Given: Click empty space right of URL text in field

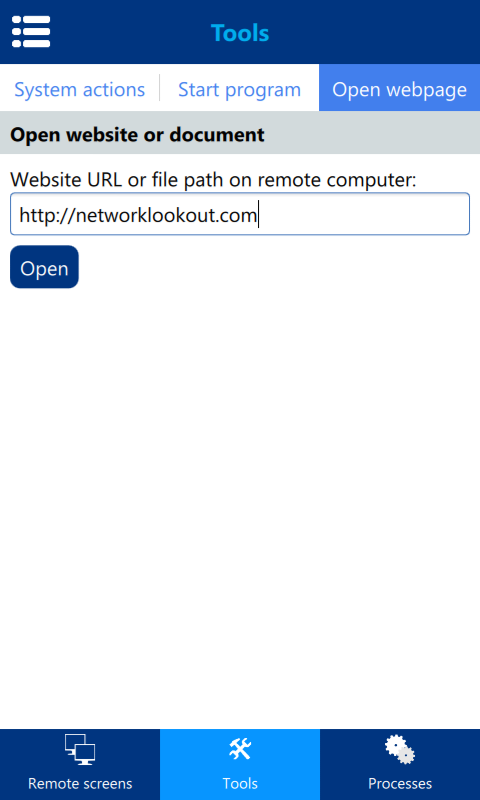Looking at the screenshot, I should point(362,214).
